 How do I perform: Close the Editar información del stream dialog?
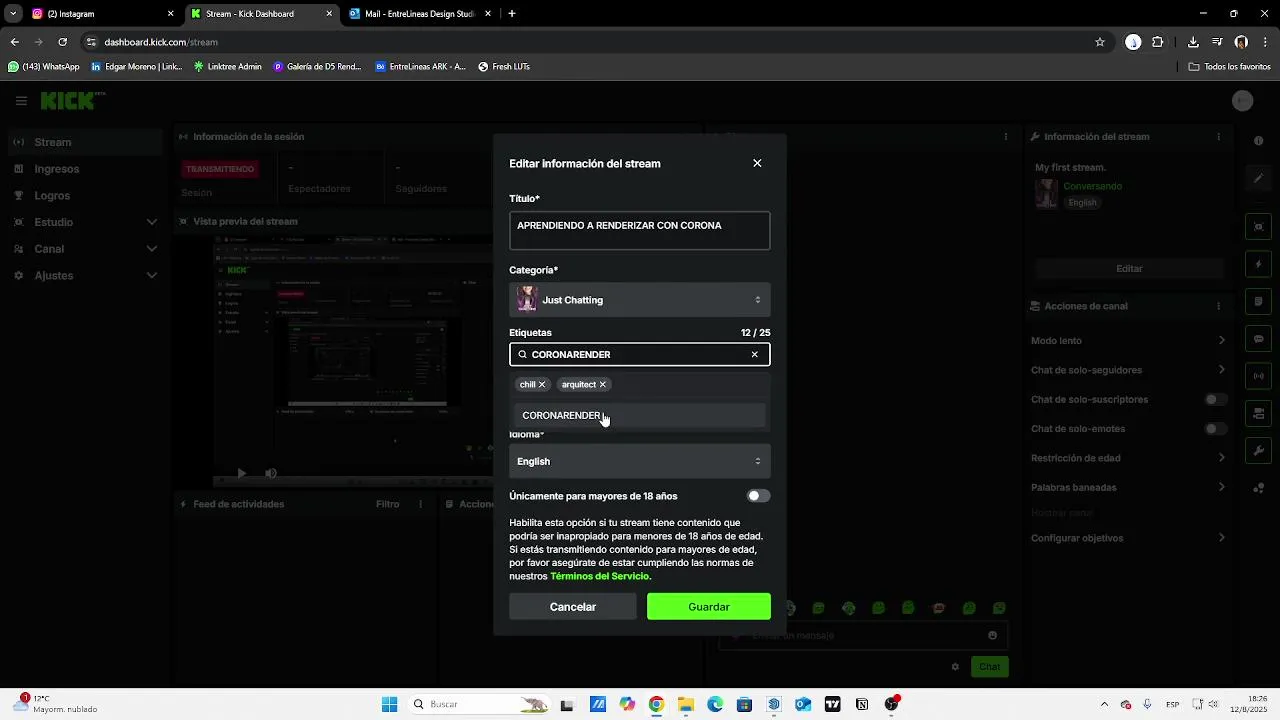click(757, 163)
